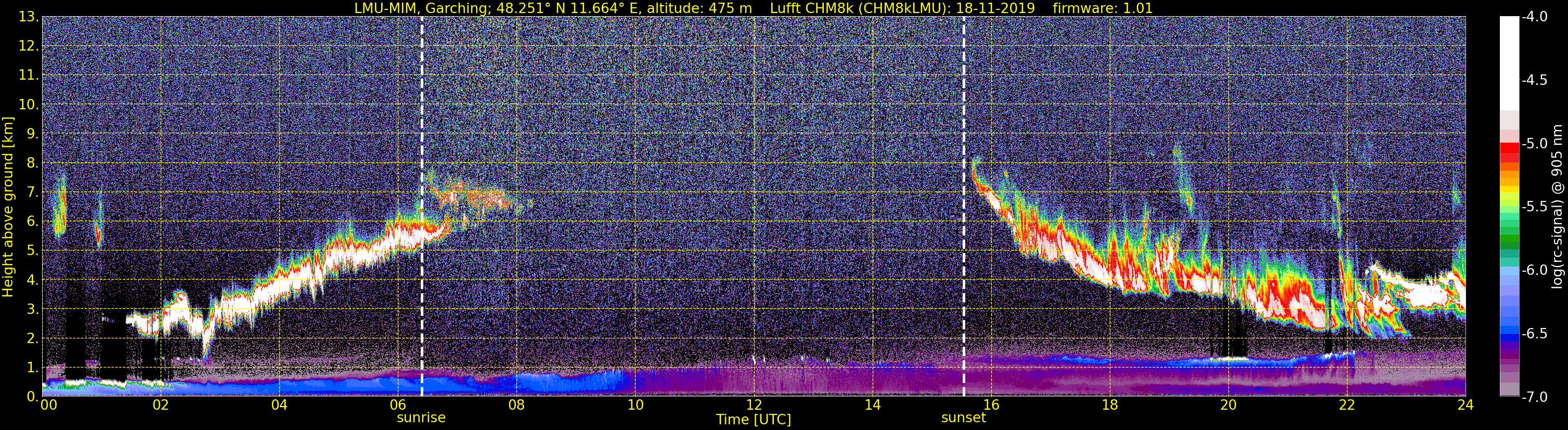Click the colorbar tick label '-7.0'

pyautogui.click(x=1534, y=397)
